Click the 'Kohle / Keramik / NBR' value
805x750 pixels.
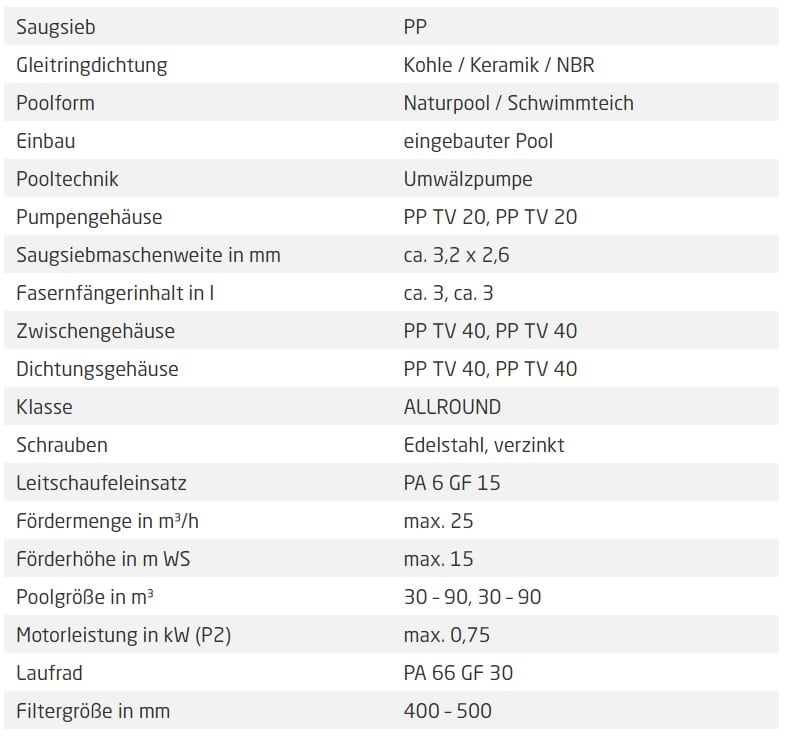(x=499, y=65)
